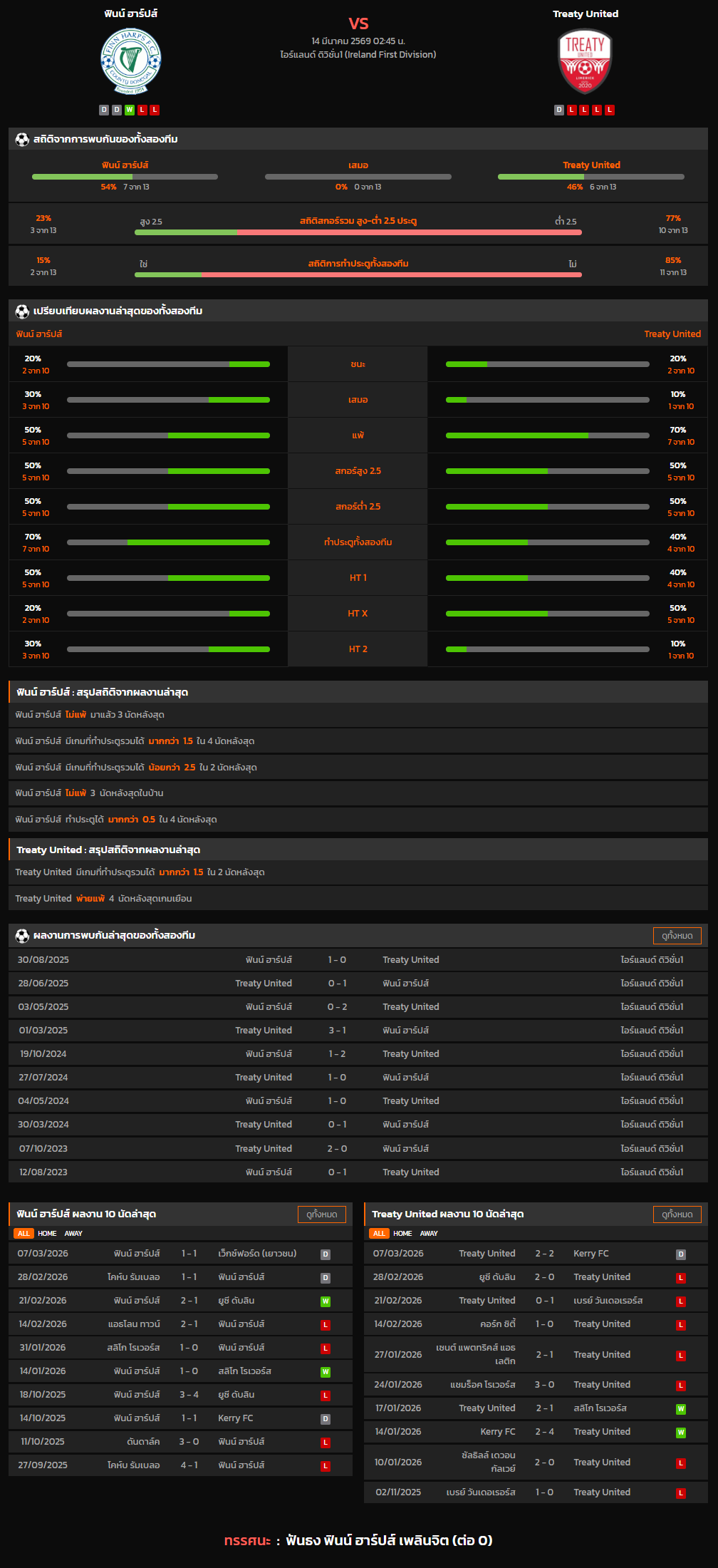Click soccer ball icon beside ผลงานการพบกันล่าสุดของทั้งสองทีม
The width and height of the screenshot is (718, 1568).
pos(22,936)
